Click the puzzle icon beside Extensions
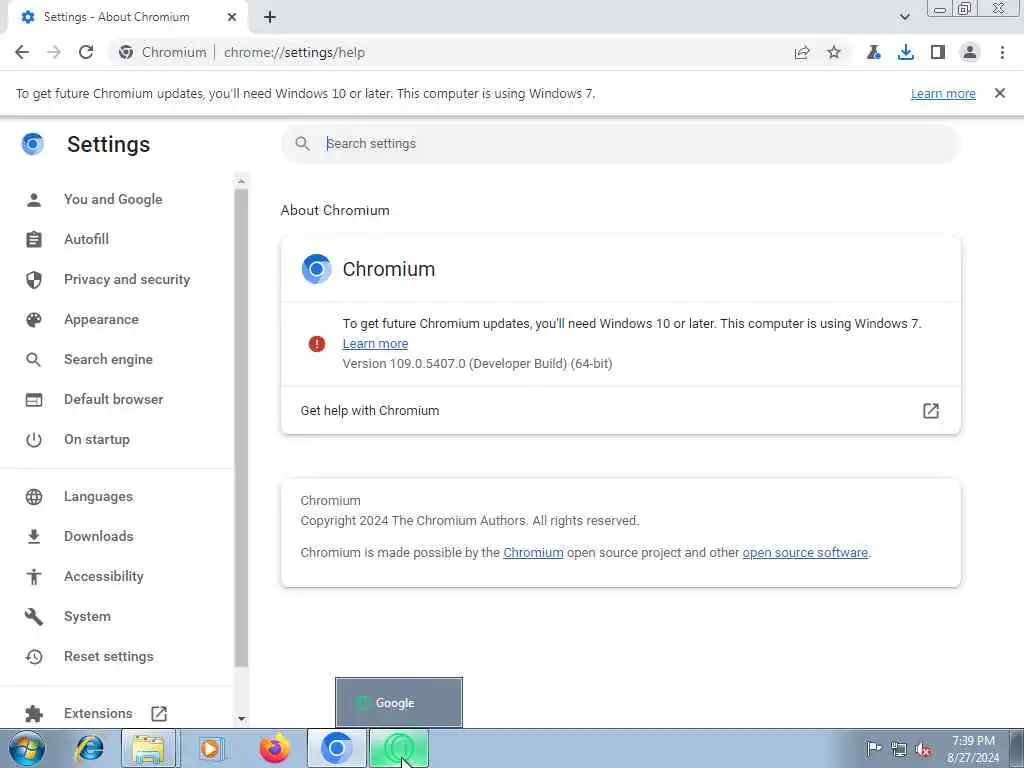This screenshot has height=768, width=1024. [34, 714]
